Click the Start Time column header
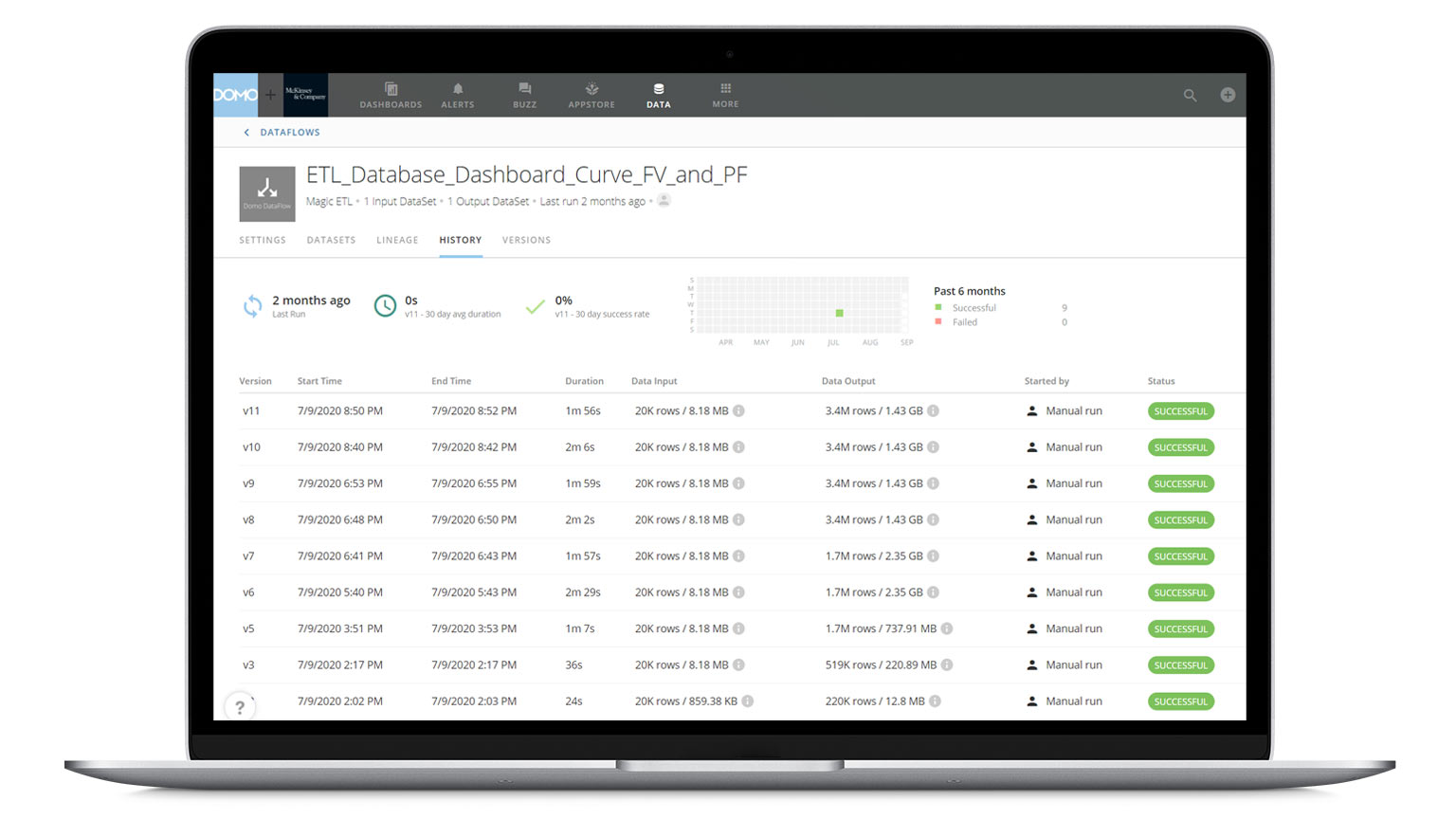Viewport: 1456px width, 819px height. (319, 381)
